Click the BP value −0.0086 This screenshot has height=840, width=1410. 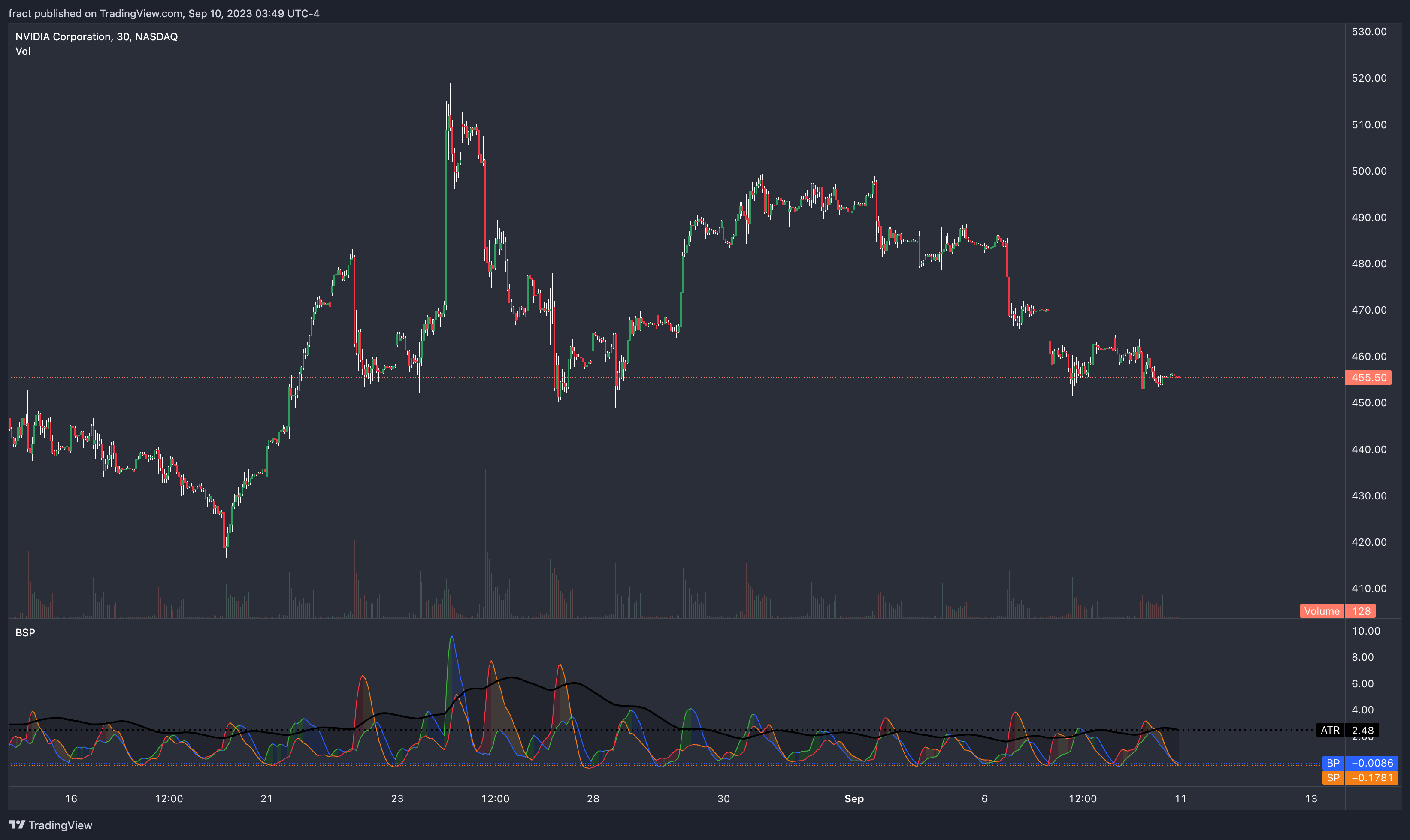point(1371,763)
